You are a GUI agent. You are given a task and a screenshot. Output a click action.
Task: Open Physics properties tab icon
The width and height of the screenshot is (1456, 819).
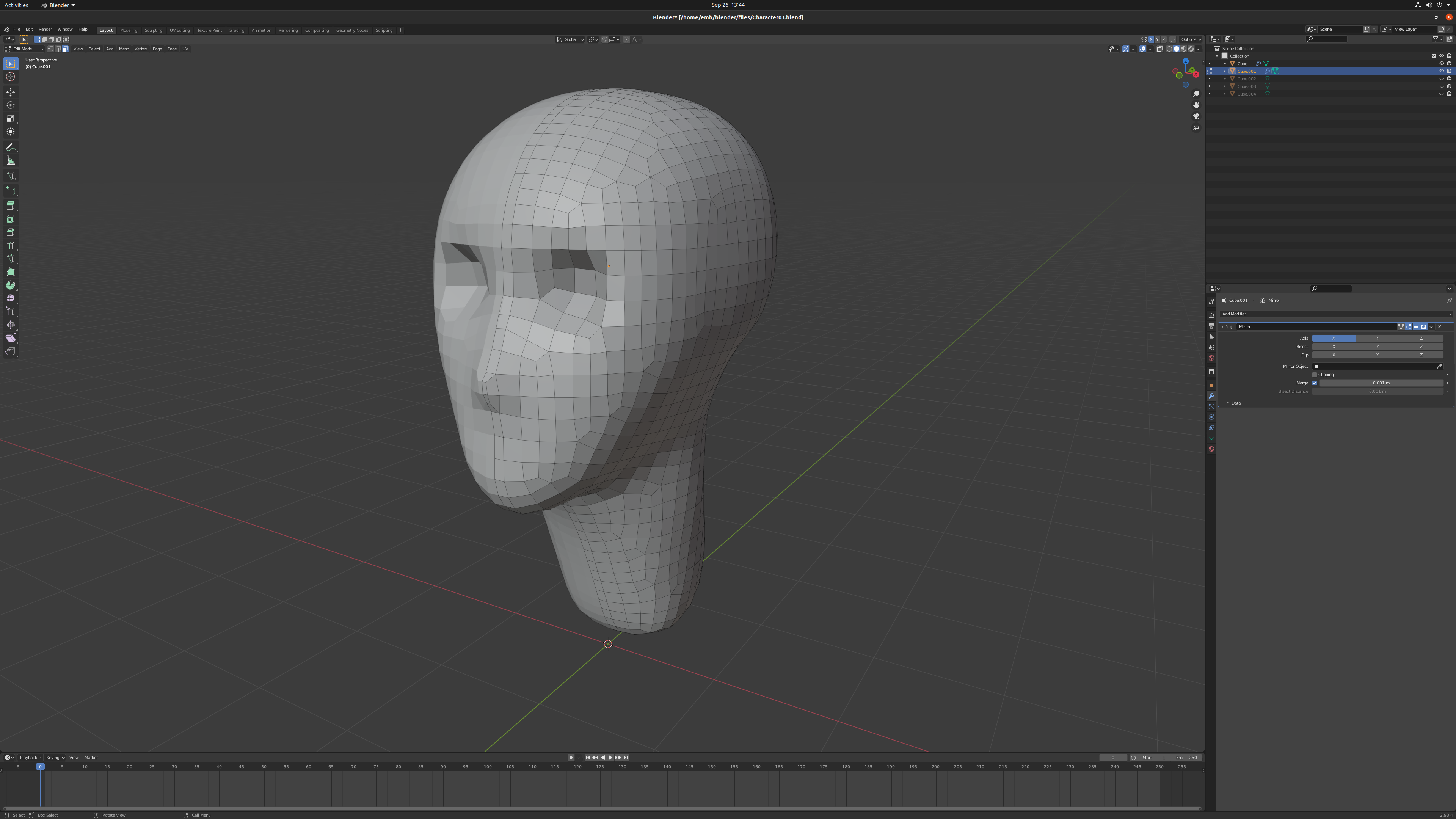1211,417
